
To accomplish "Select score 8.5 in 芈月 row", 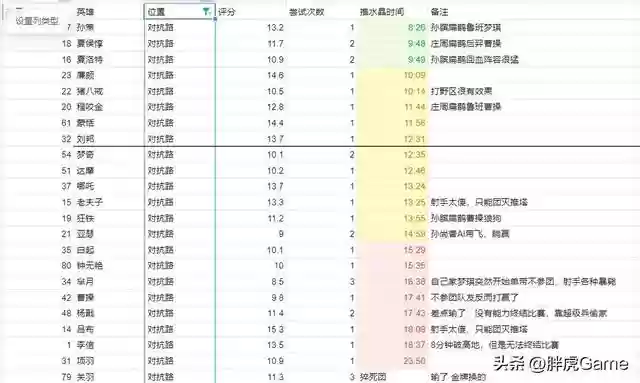I will point(278,282).
